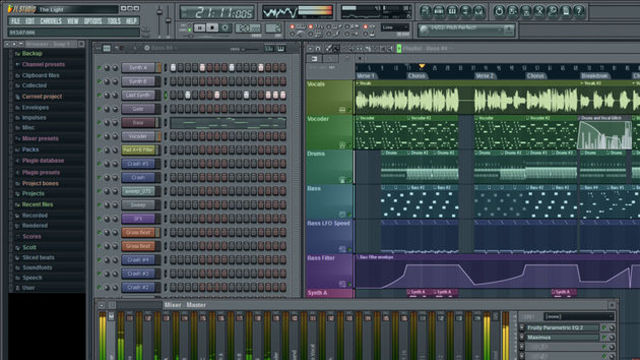
Task: Open the Line snap dropdown
Action: [x=395, y=27]
